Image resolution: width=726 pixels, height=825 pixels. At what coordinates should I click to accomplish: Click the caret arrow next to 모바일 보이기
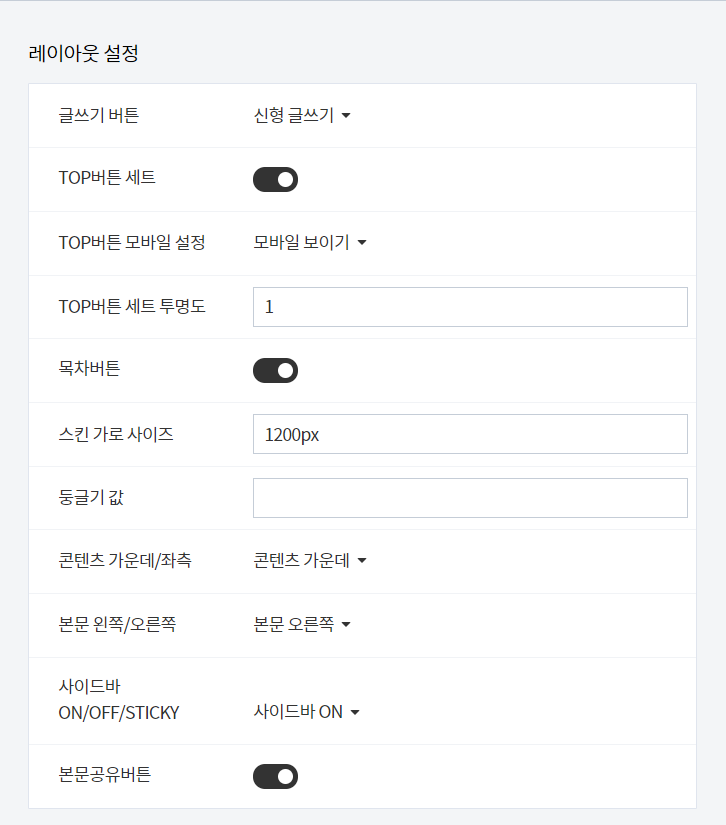click(x=362, y=243)
